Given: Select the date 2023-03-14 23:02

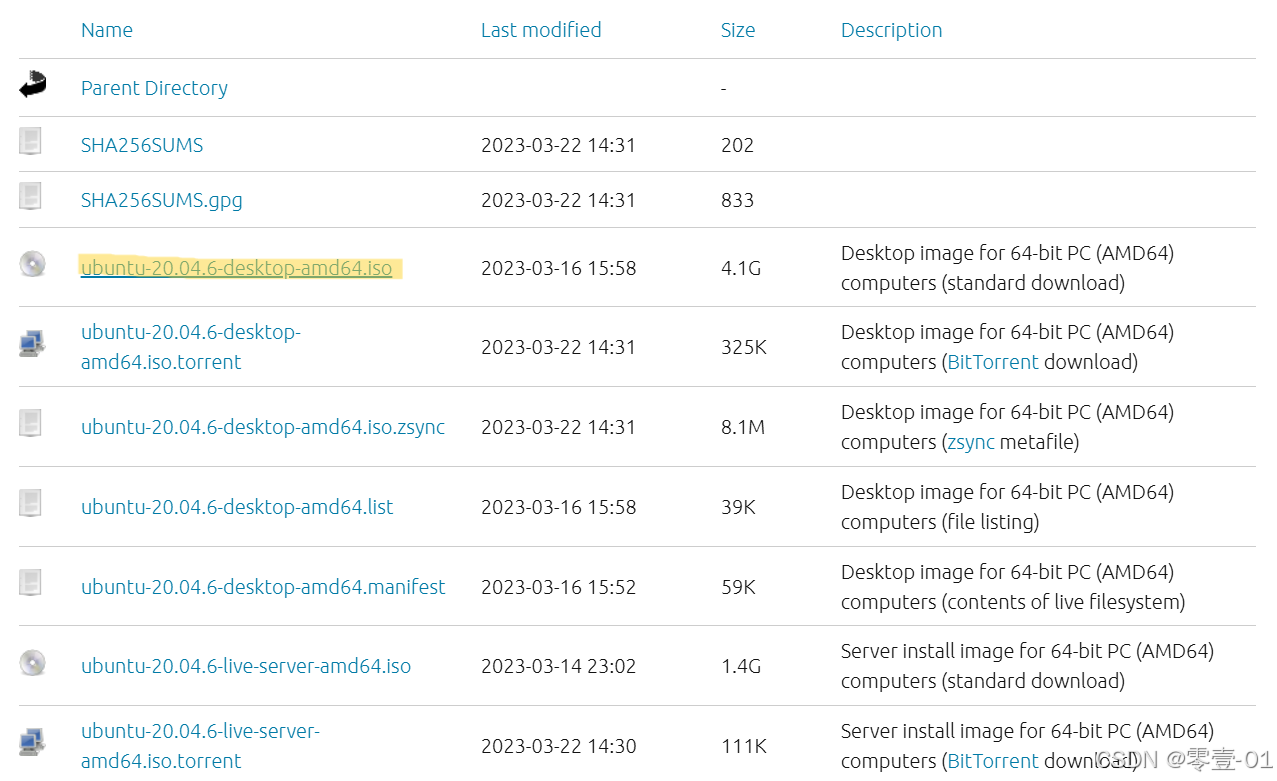Looking at the screenshot, I should tap(558, 666).
